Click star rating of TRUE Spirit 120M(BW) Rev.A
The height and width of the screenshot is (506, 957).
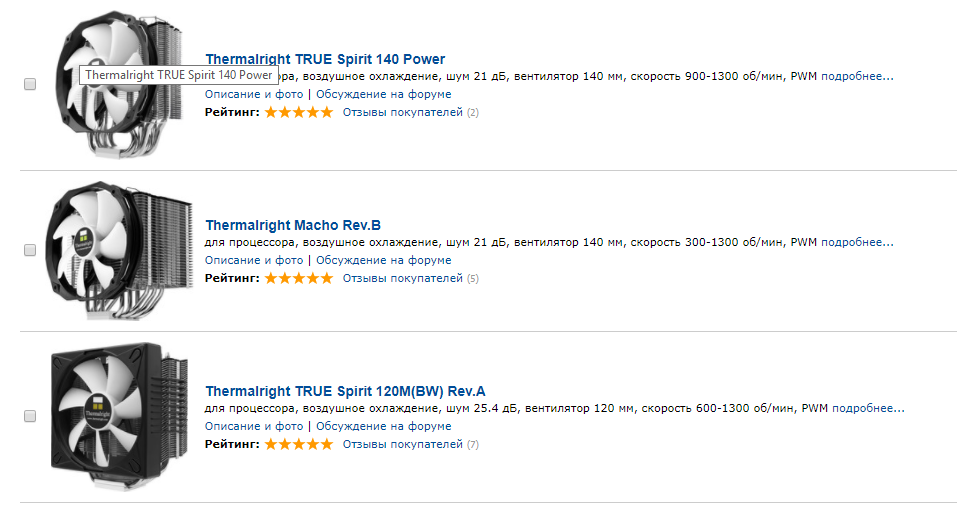[299, 444]
